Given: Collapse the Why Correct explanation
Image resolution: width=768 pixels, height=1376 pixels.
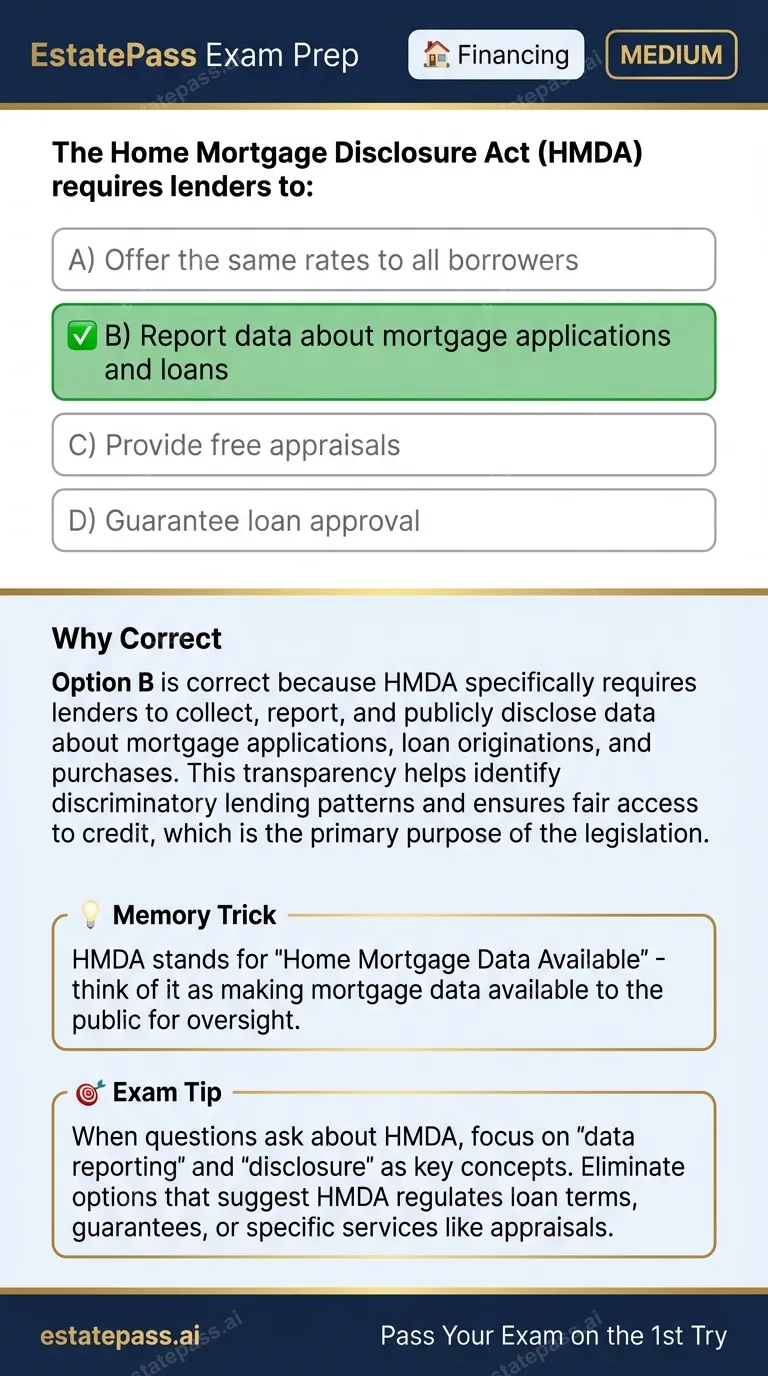Looking at the screenshot, I should pyautogui.click(x=136, y=638).
